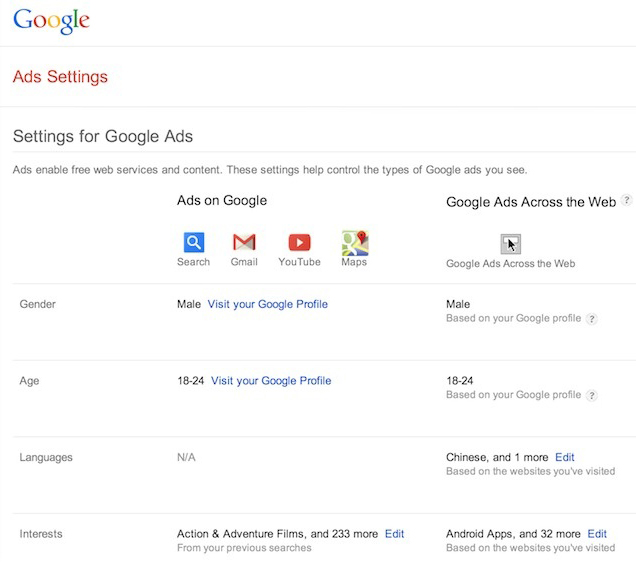Open help icon beside Google Ads Across the Web heading
This screenshot has height=570, width=636.
[627, 200]
